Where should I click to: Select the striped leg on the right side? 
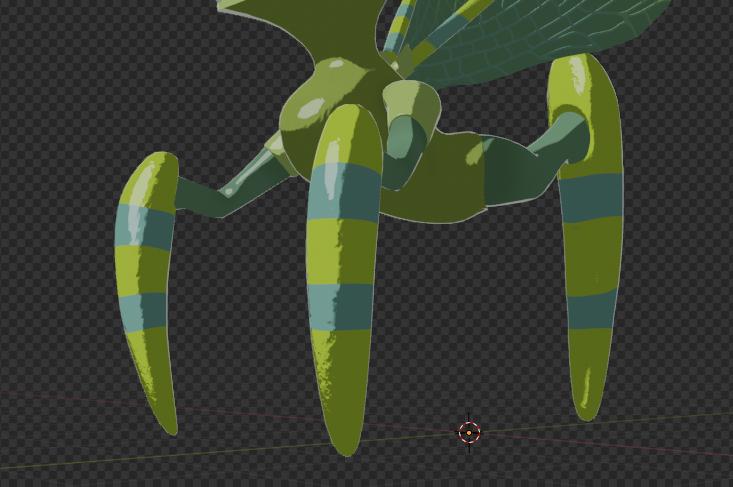588,238
